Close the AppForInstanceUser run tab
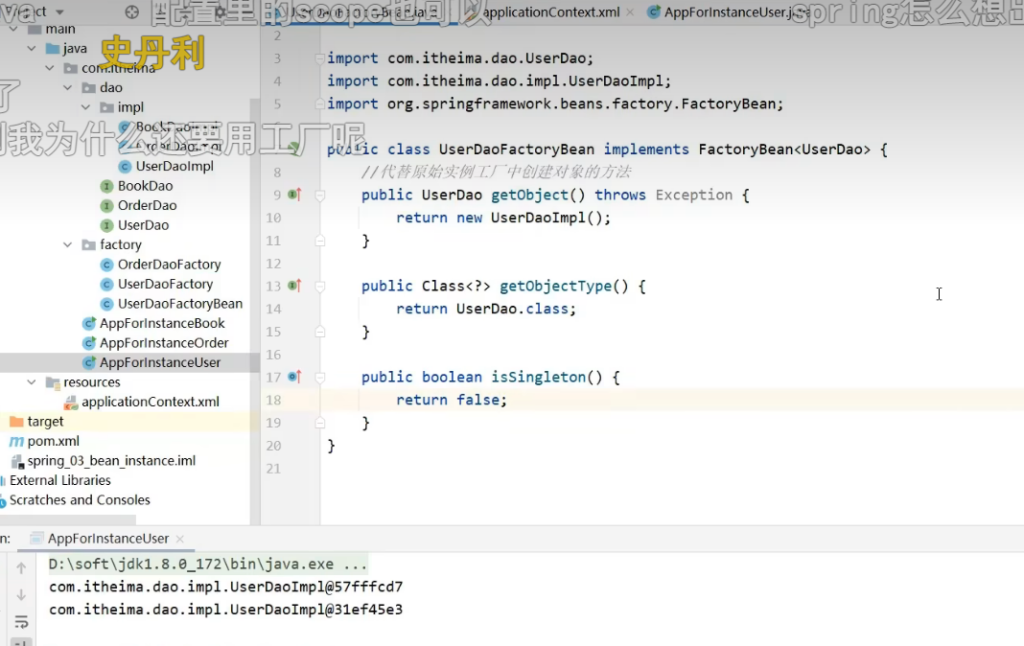Viewport: 1024px width, 646px height. pos(180,539)
